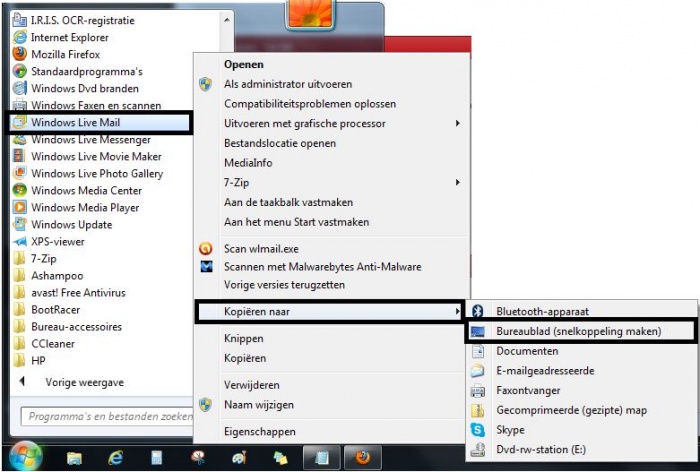Click the Bluetooth-apparaat icon
Viewport: 700px width, 472px height.
coord(478,311)
